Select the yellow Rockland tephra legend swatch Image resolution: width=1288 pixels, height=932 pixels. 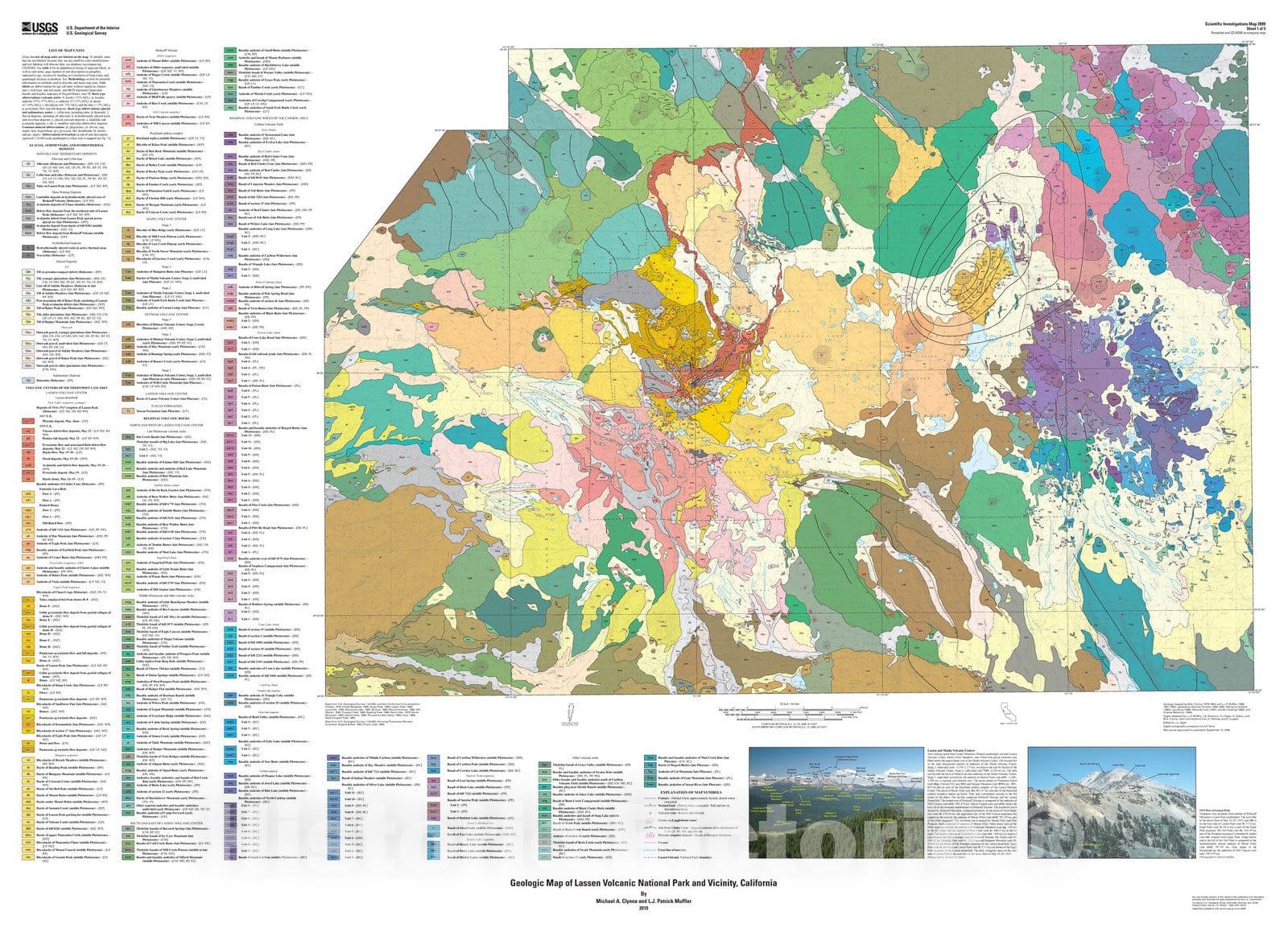(x=127, y=138)
